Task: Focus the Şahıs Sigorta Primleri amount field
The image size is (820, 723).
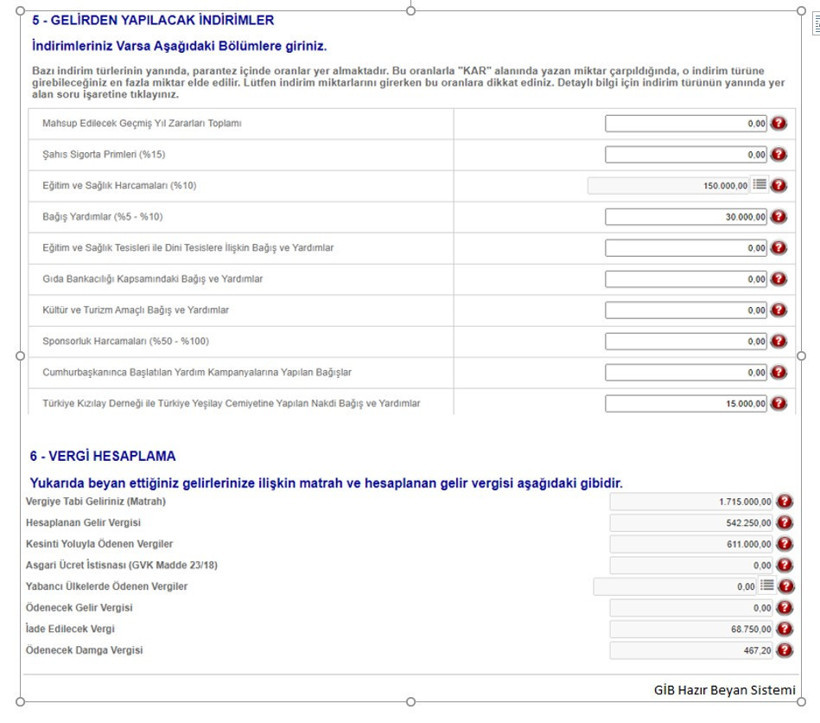Action: [x=686, y=154]
